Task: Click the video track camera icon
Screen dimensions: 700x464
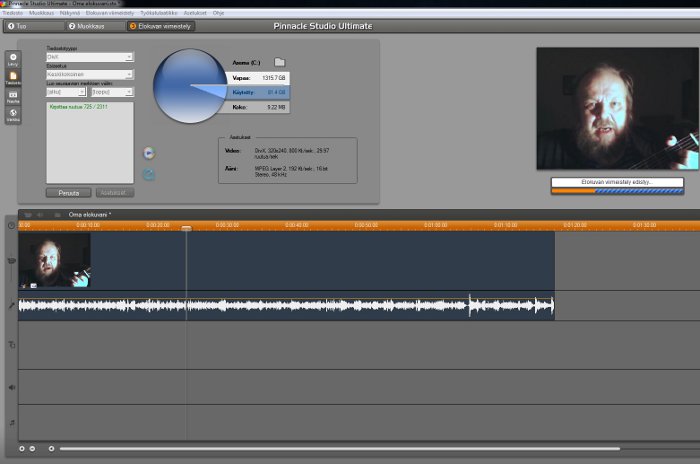Action: [x=12, y=261]
